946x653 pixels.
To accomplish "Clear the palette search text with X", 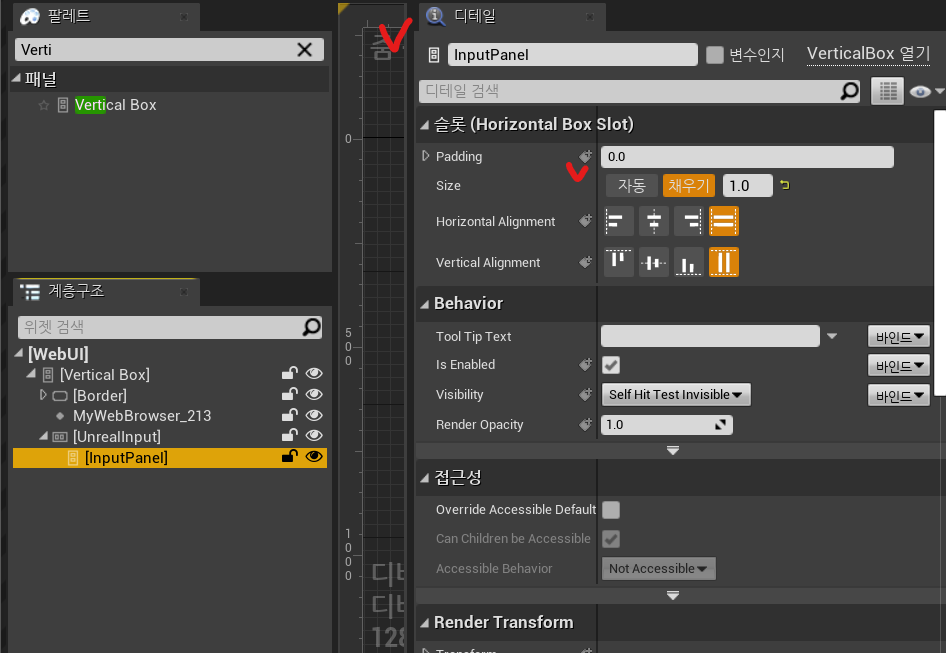I will (x=305, y=50).
